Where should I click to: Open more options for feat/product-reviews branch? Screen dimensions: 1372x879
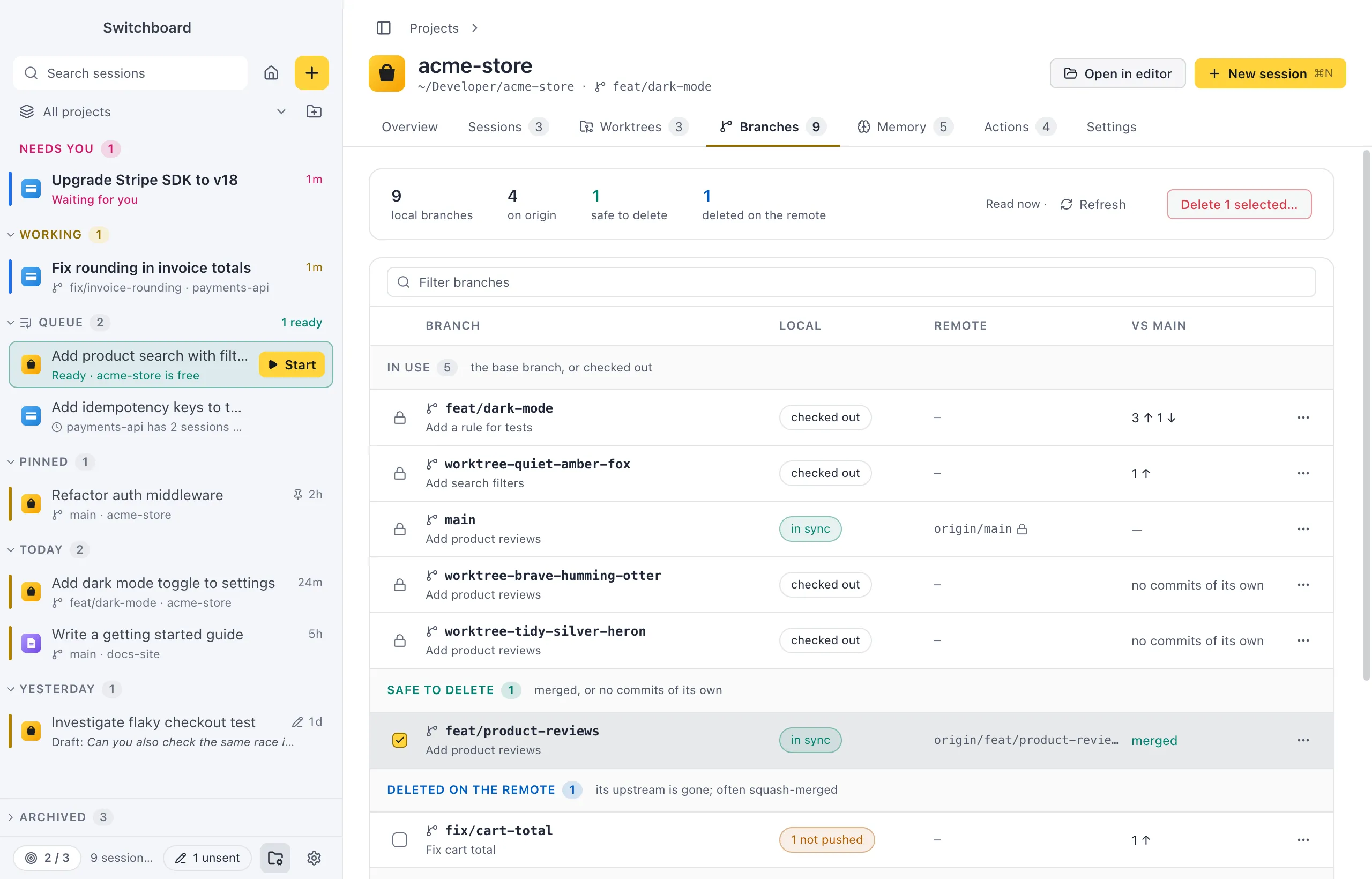[x=1303, y=740]
